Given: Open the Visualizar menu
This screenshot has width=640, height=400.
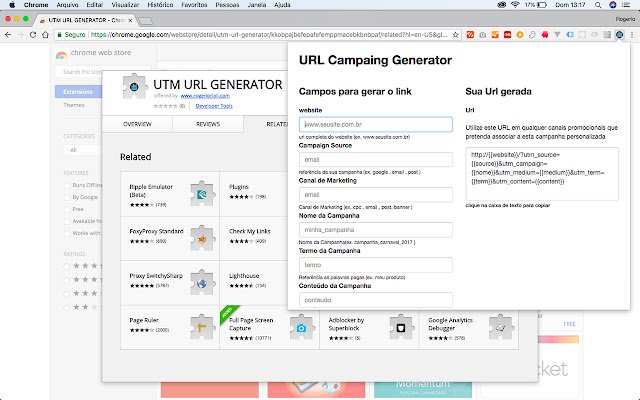Looking at the screenshot, I should tap(125, 5).
